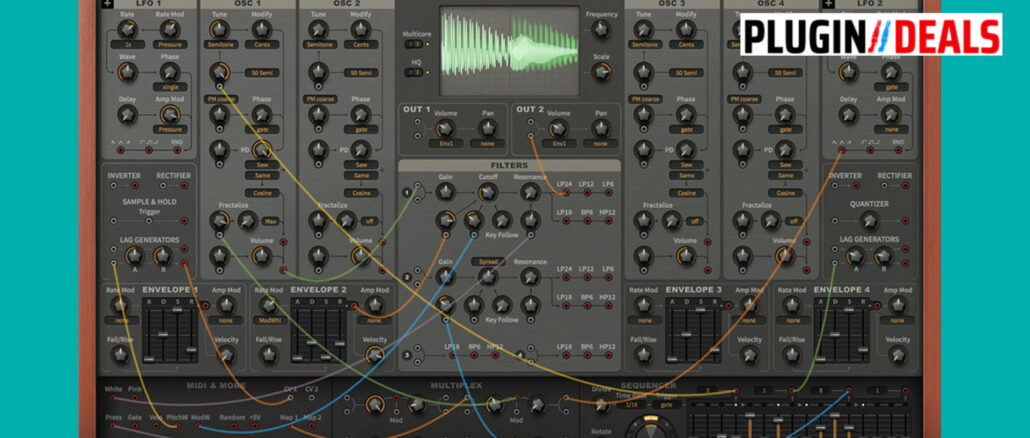
Task: Click Filter 2 LP24 output jack
Action: pyautogui.click(x=564, y=278)
